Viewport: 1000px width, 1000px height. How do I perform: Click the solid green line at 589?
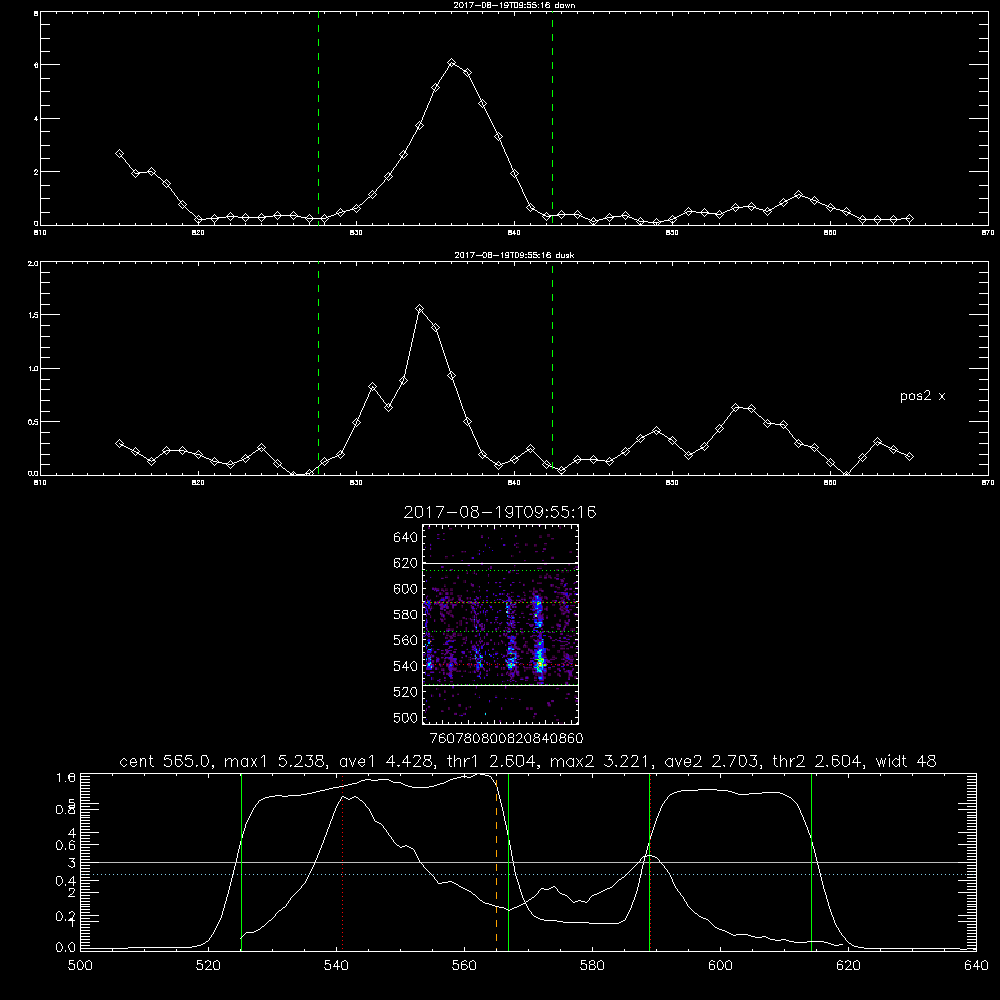point(649,862)
